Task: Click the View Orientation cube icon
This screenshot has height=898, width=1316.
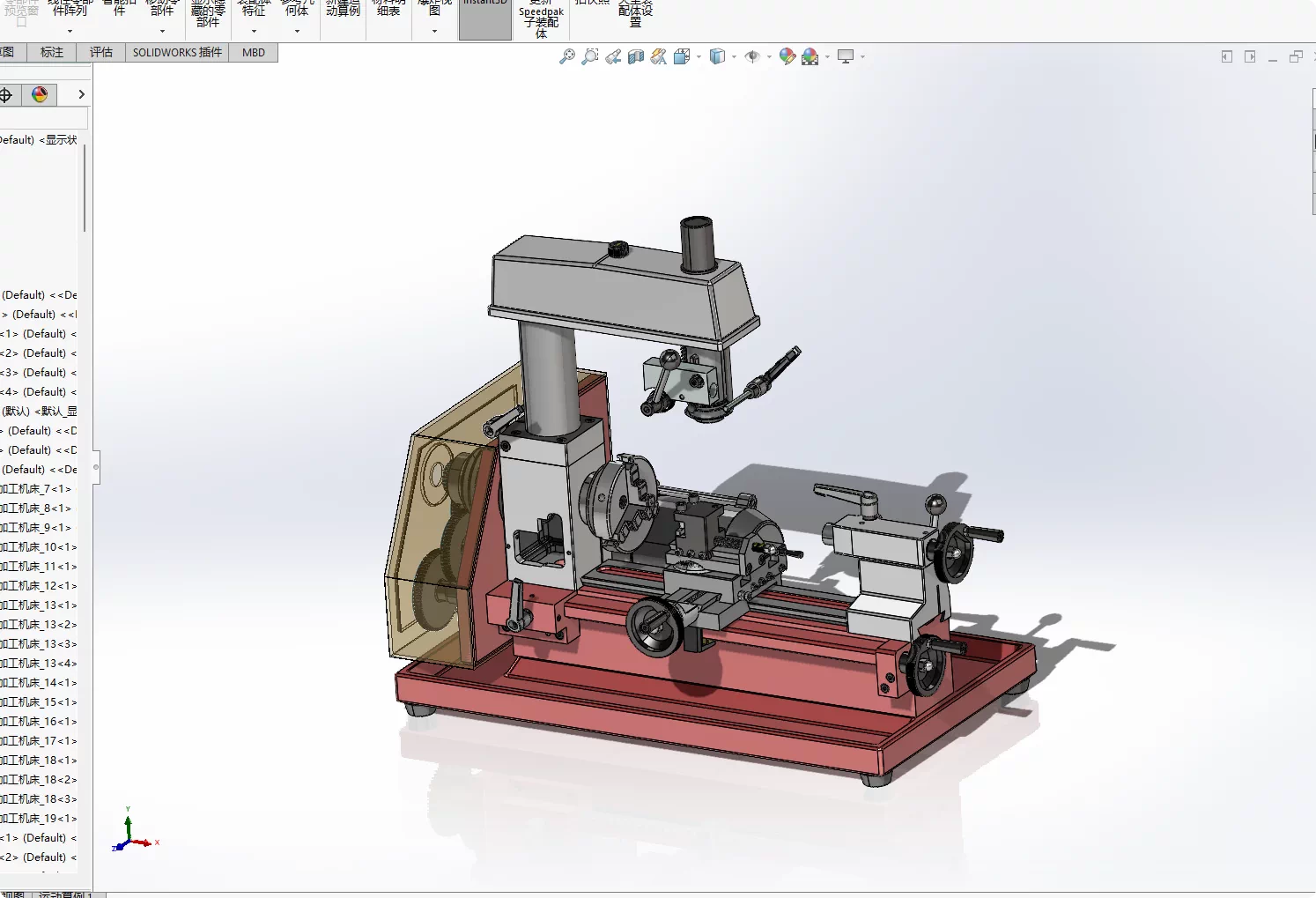Action: 682,56
